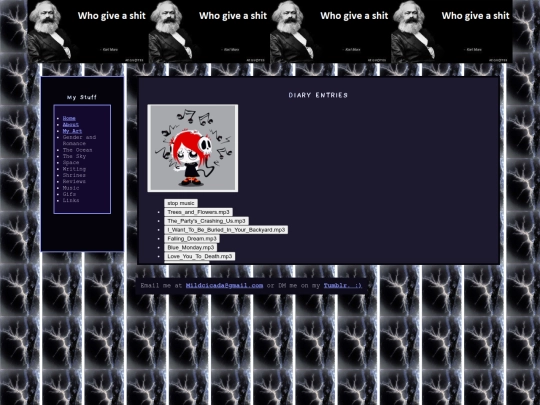This screenshot has width=540, height=405.
Task: Play Love_You_To_Death.mp3 track
Action: tap(200, 256)
